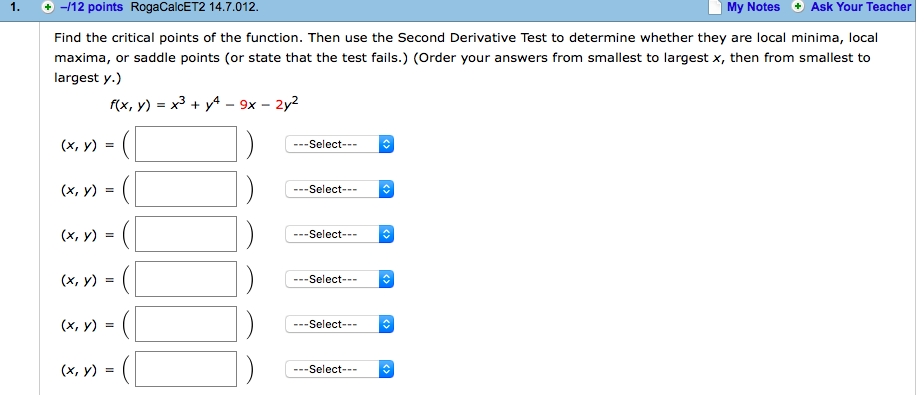Click blue arrow of first dropdown

point(386,144)
